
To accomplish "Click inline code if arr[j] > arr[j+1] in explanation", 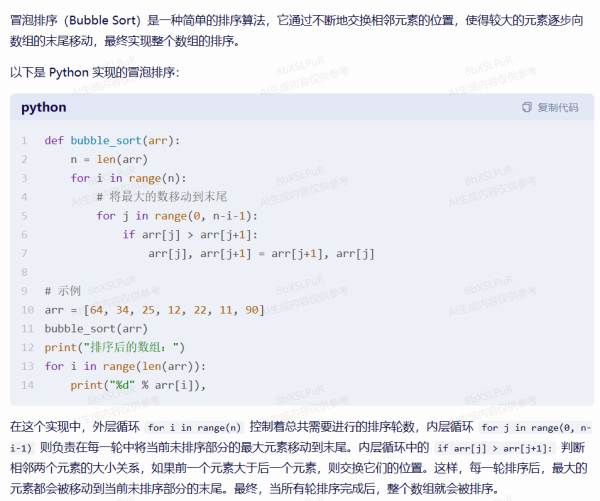I will tap(494, 447).
